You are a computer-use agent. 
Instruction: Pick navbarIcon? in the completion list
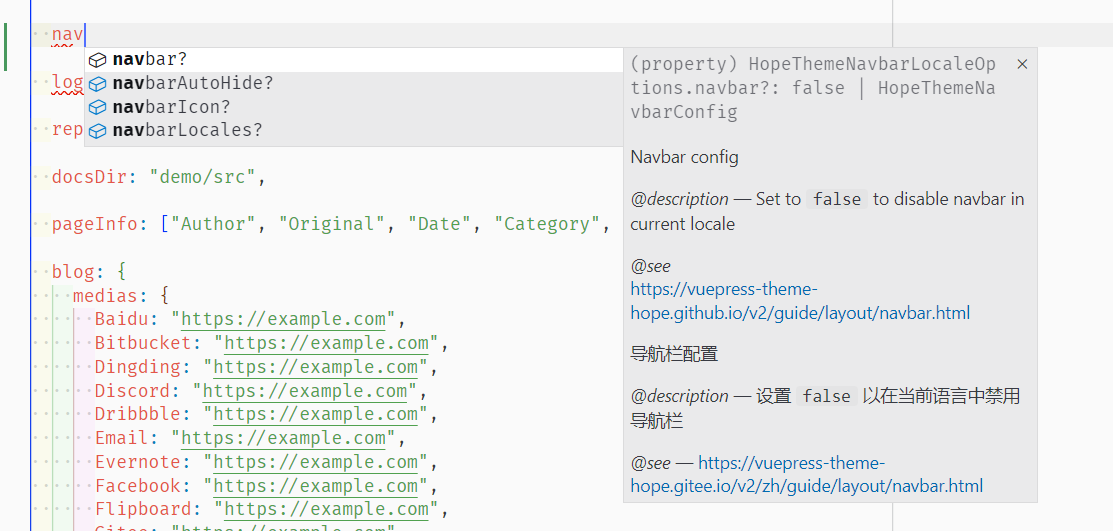353,107
